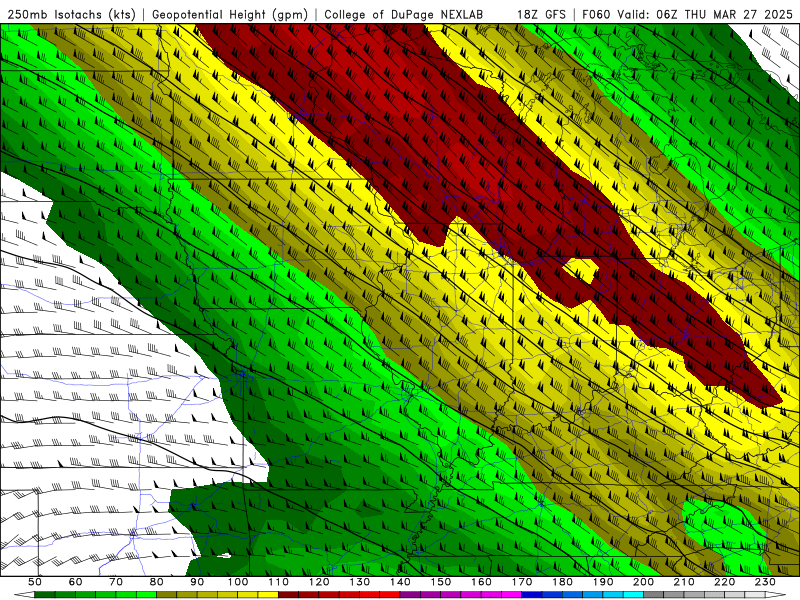Click the '18Z GFS' model run label
The height and width of the screenshot is (600, 800).
point(541,14)
